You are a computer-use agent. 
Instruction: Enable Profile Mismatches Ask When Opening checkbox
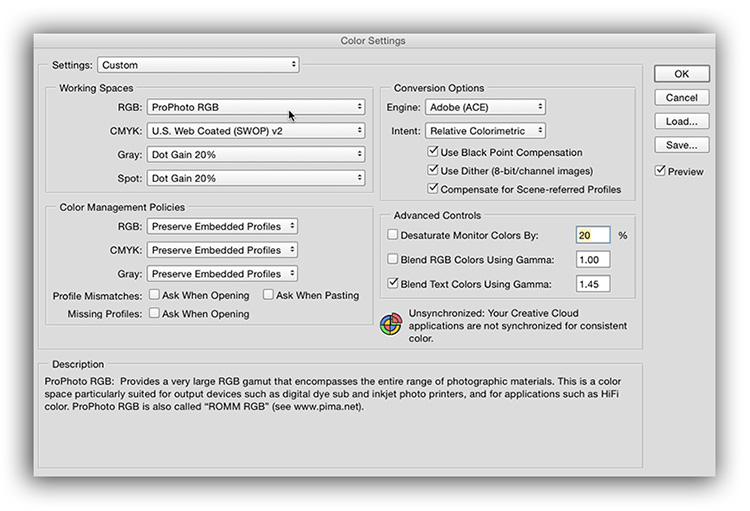click(x=154, y=295)
